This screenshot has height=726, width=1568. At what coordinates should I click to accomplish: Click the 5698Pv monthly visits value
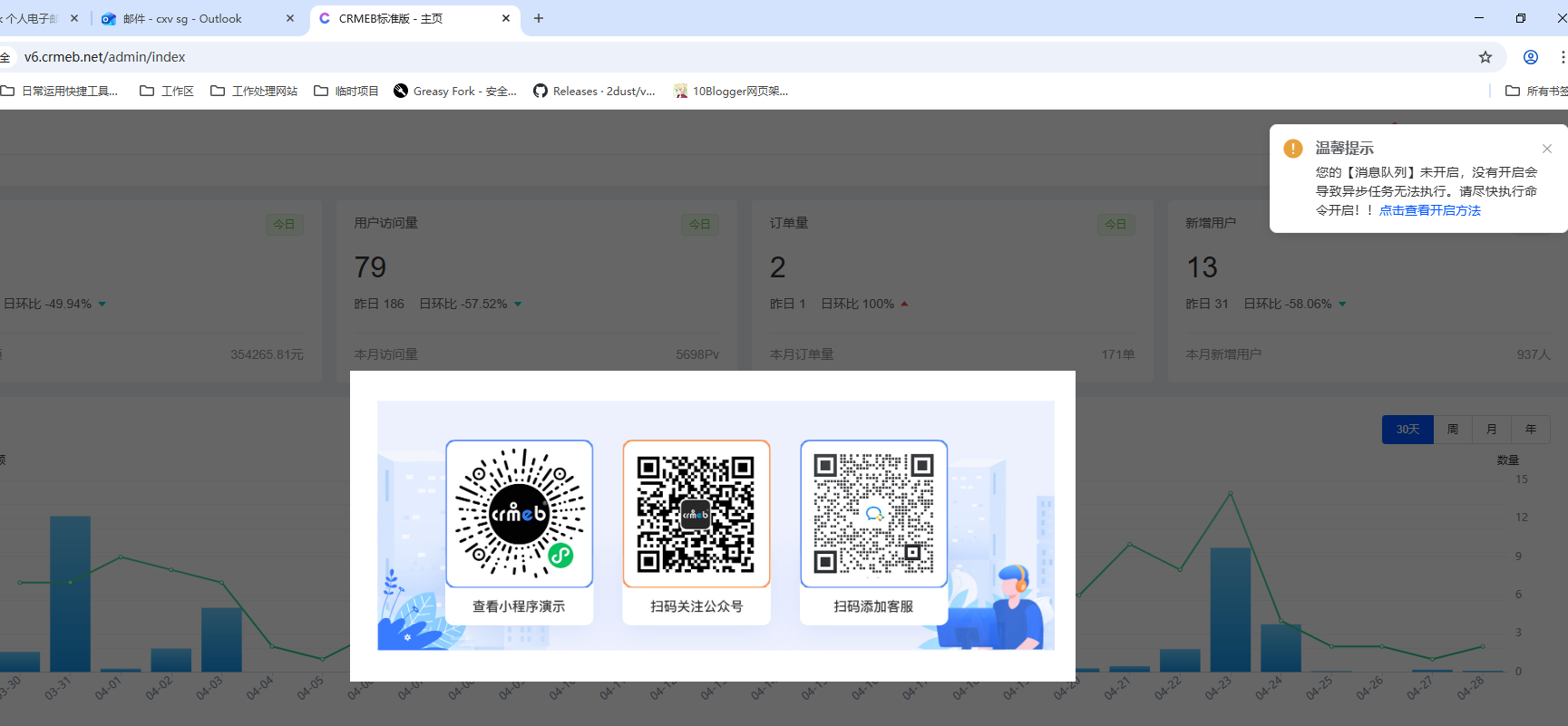697,354
